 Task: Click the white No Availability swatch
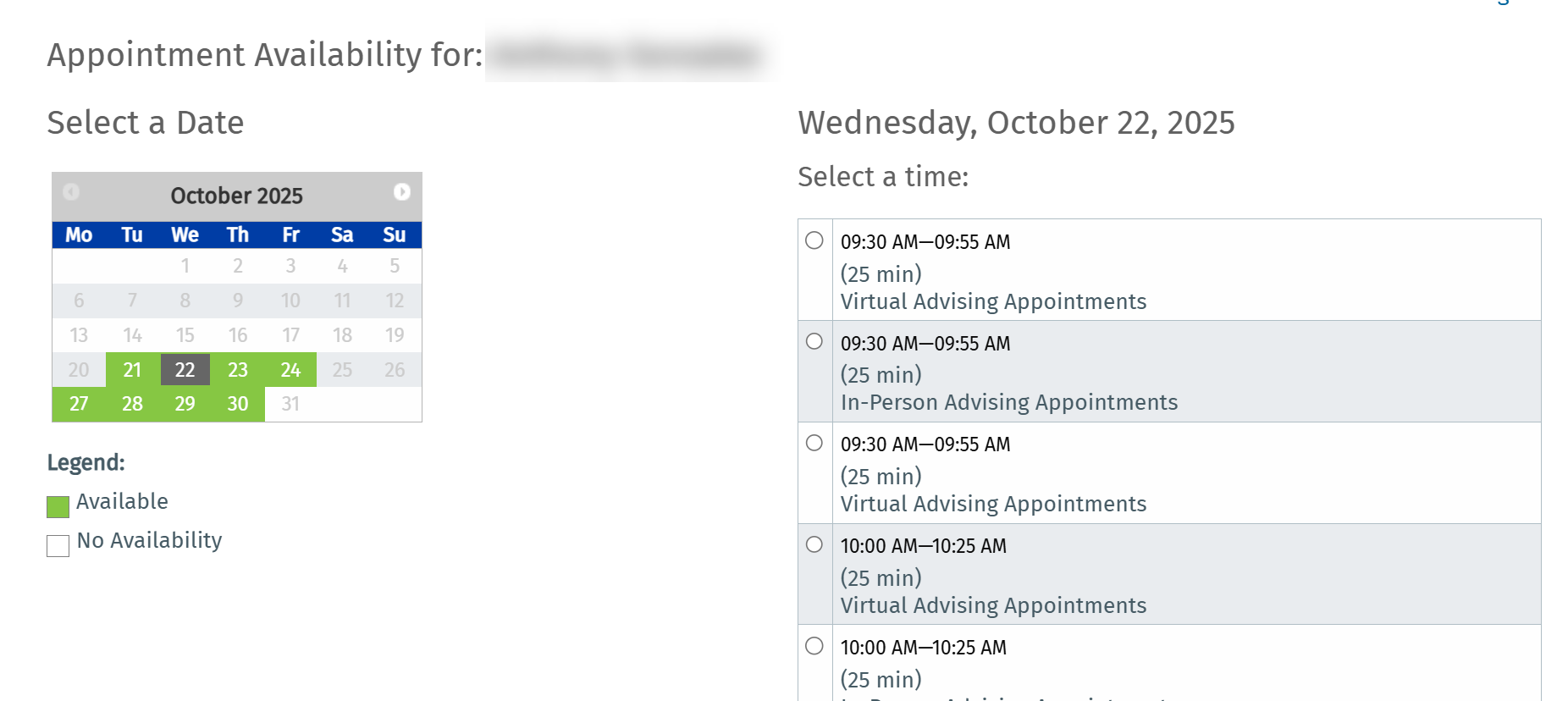click(58, 545)
